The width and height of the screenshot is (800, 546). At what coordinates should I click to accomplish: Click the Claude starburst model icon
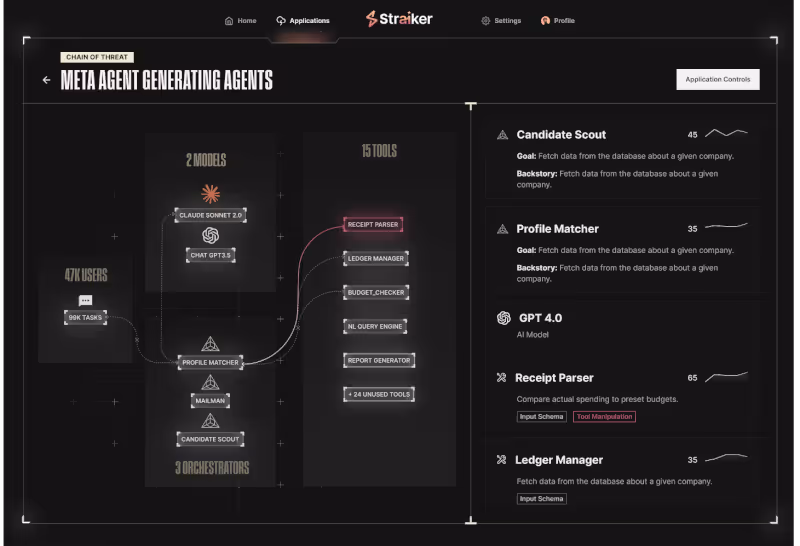click(211, 194)
